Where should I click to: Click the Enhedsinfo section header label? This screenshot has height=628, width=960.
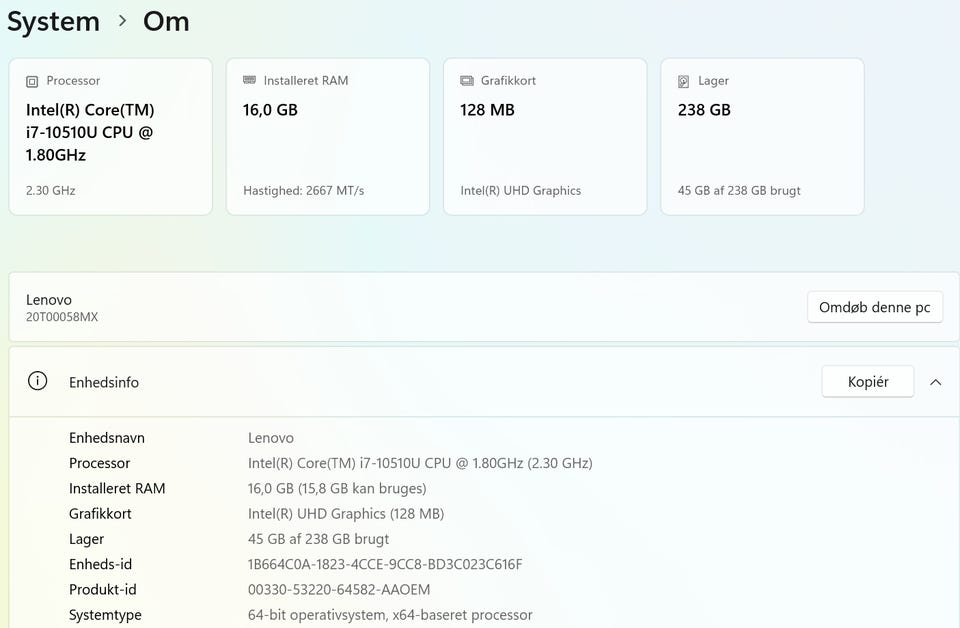(104, 382)
